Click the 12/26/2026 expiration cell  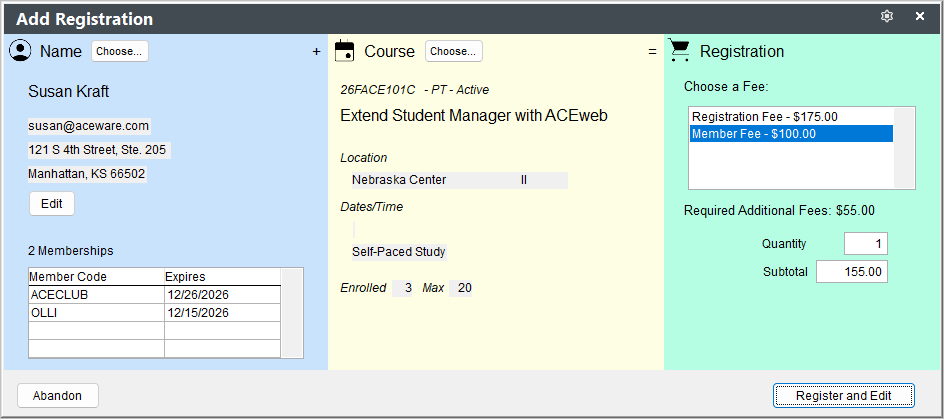pos(222,295)
